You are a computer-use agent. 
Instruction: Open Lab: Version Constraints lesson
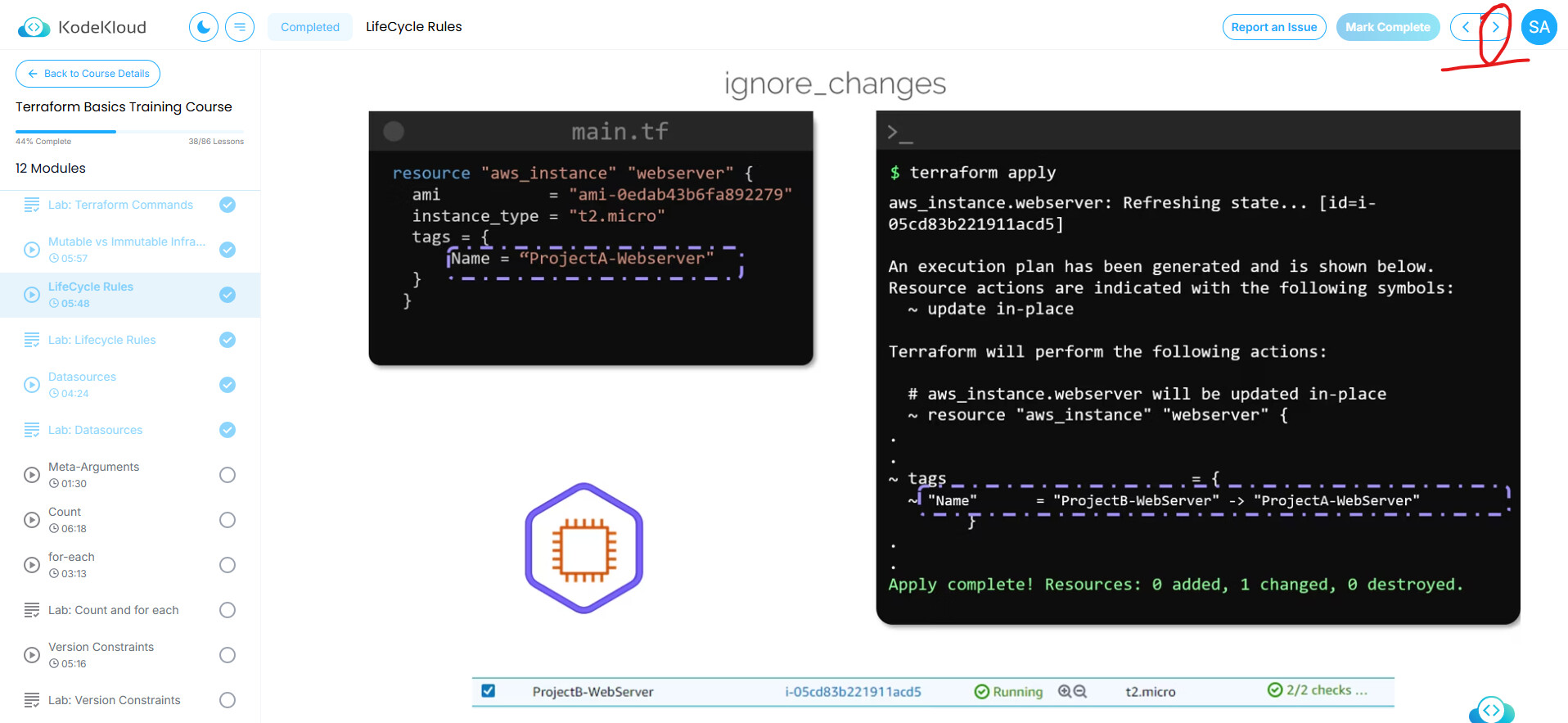click(x=114, y=700)
